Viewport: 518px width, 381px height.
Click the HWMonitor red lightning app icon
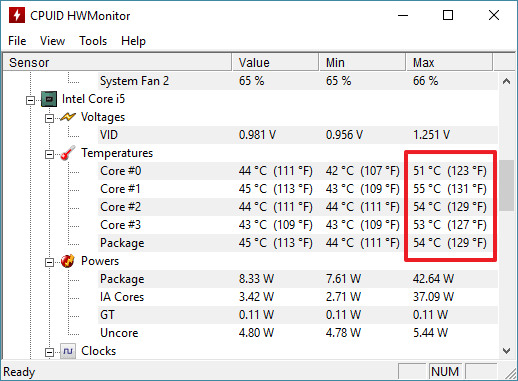(x=17, y=15)
